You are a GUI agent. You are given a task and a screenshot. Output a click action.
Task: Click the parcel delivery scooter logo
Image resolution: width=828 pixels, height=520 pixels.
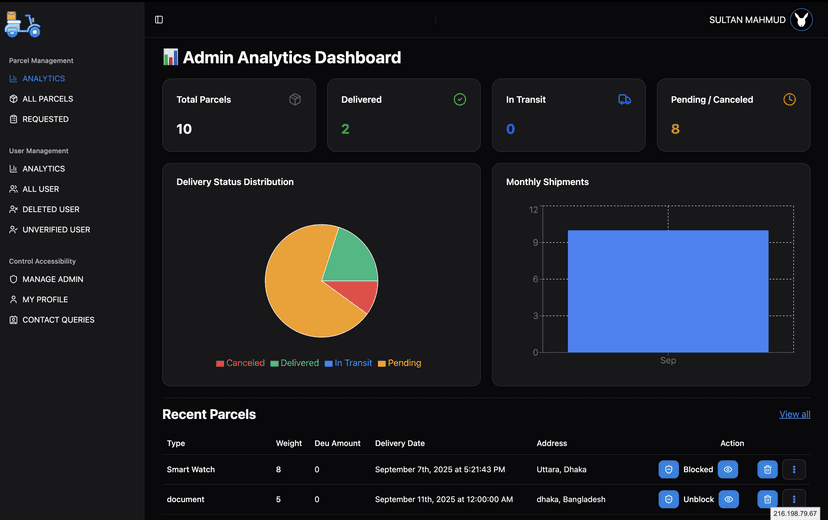pyautogui.click(x=22, y=24)
